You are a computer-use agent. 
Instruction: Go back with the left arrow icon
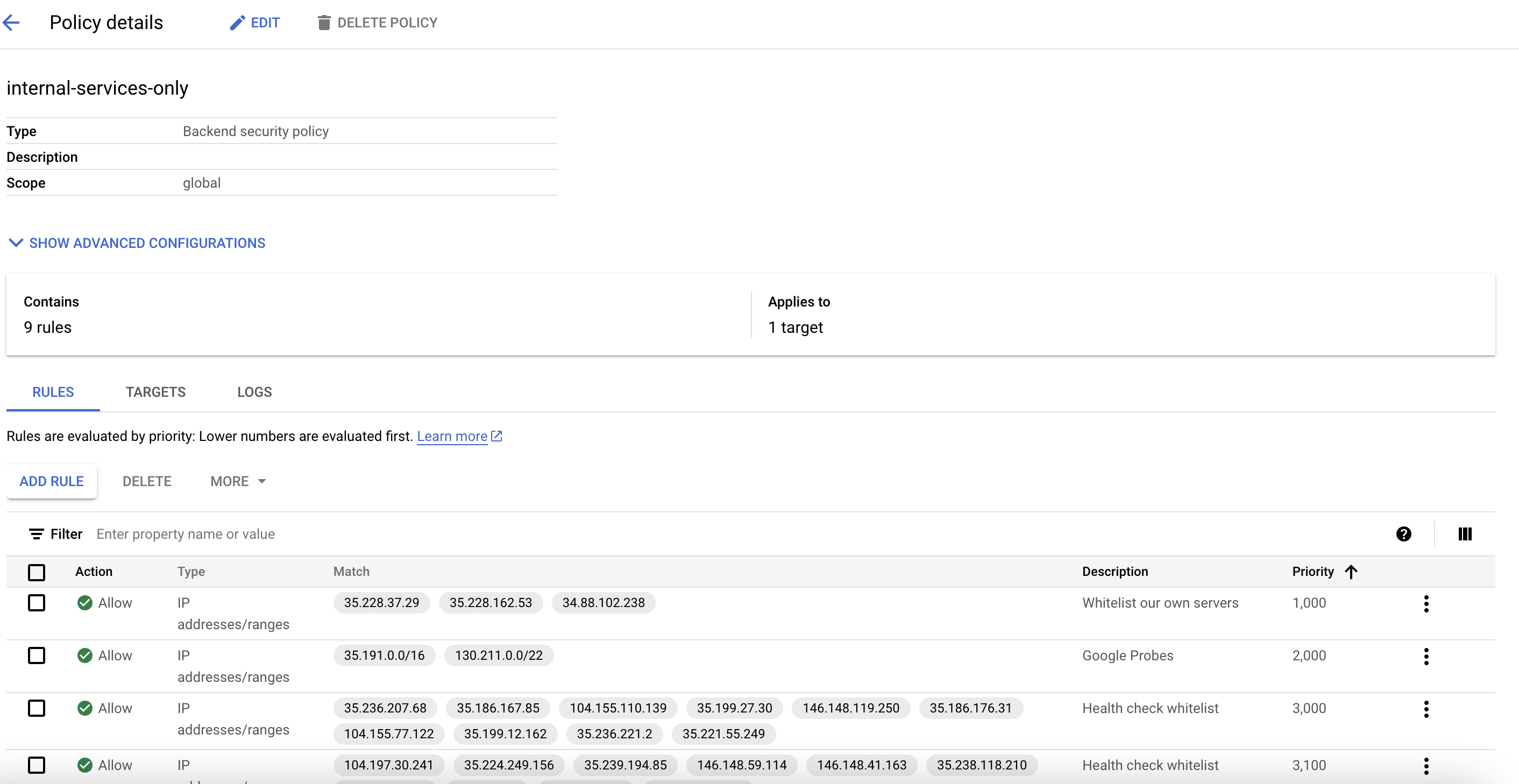(11, 23)
